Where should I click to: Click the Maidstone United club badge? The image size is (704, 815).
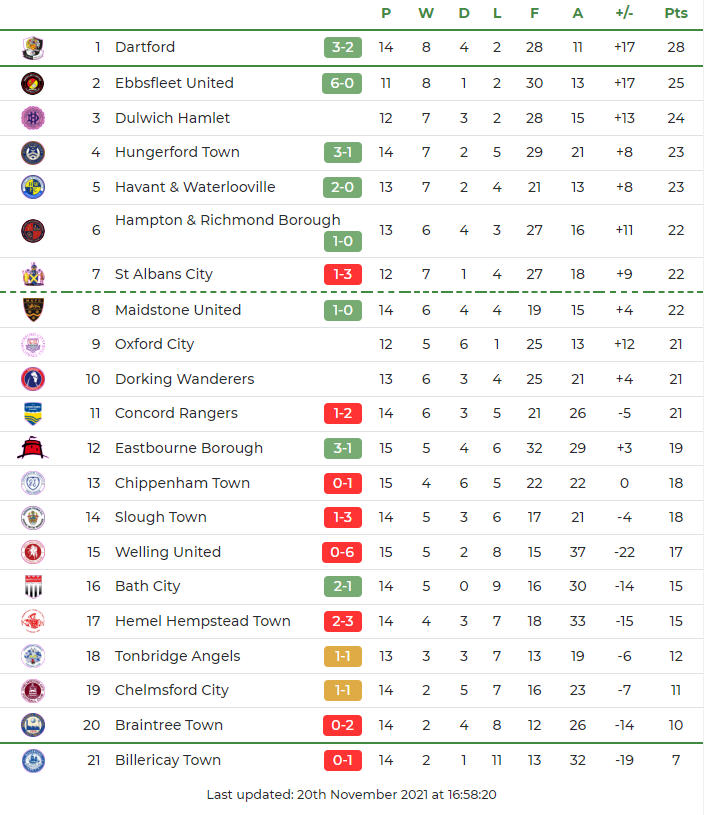point(33,310)
